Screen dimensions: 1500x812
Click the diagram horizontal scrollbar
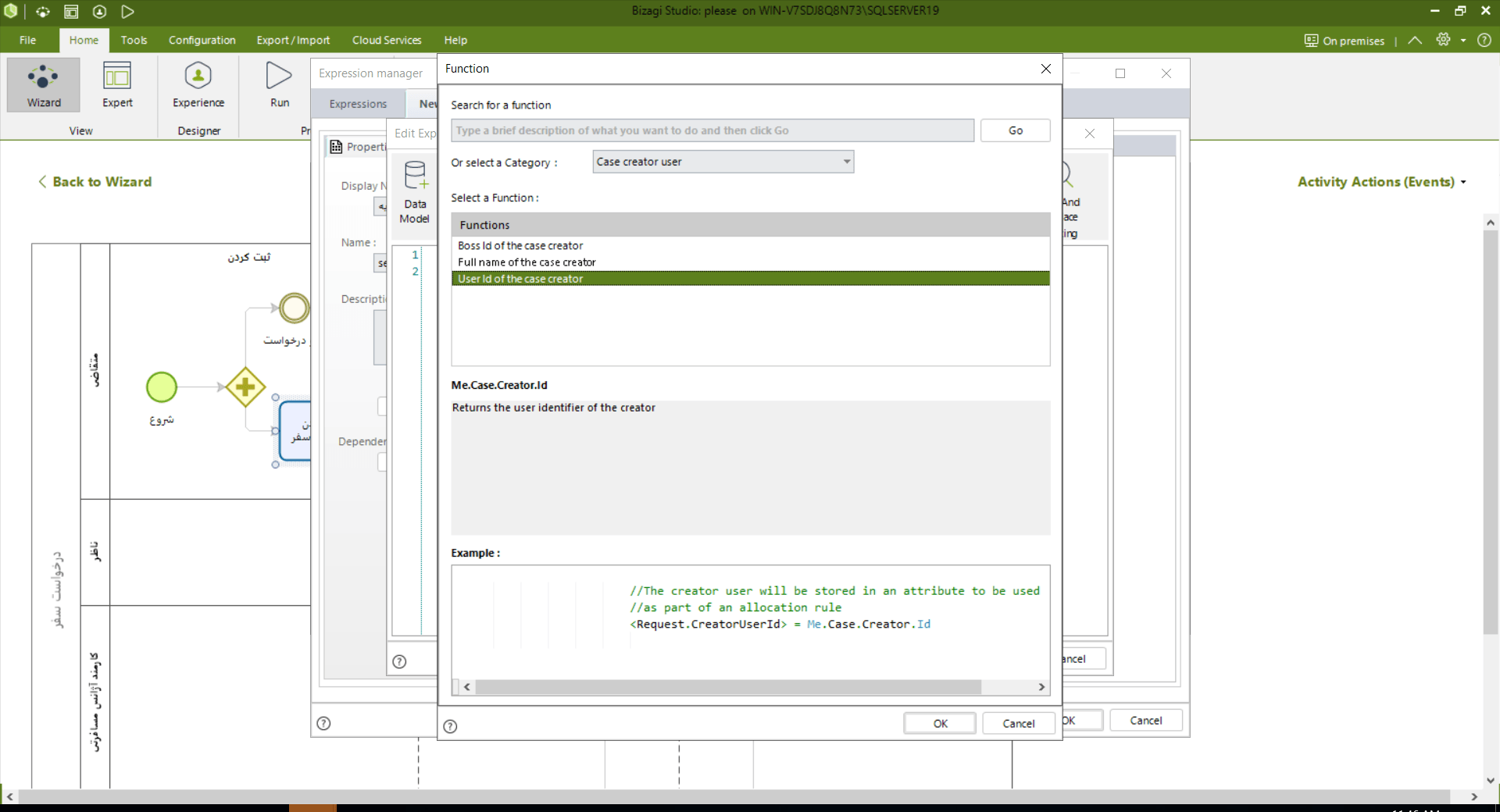[734, 796]
